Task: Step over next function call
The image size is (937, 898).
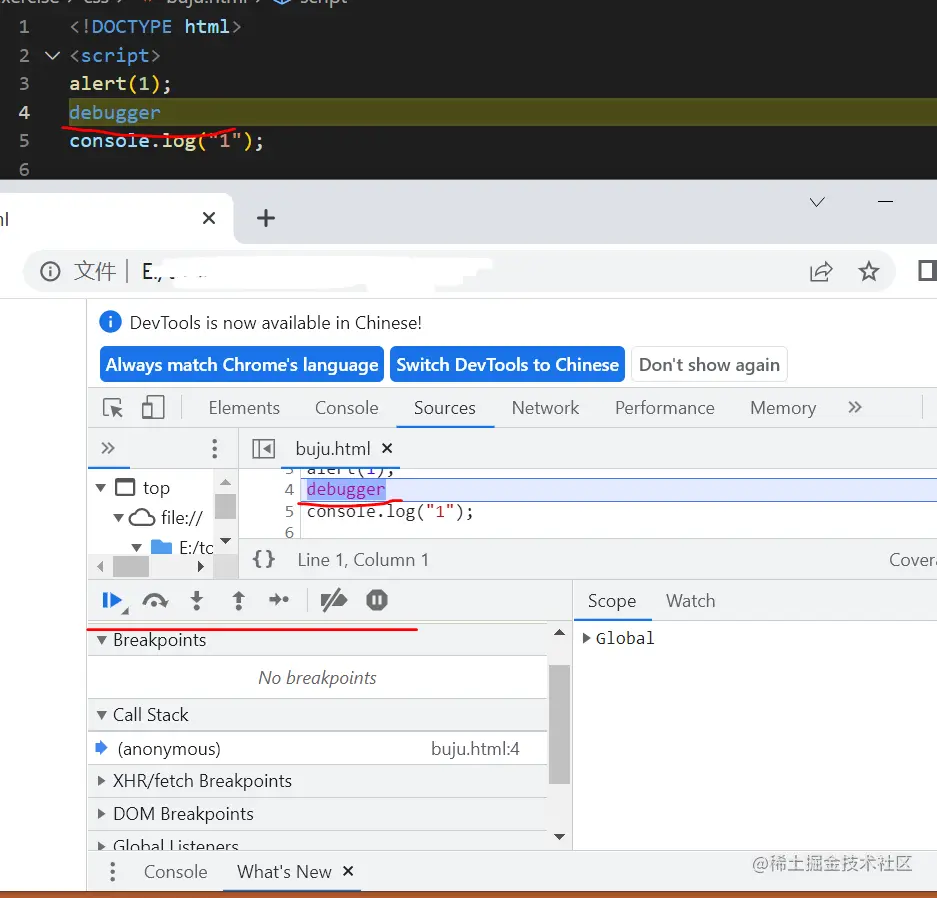Action: pyautogui.click(x=155, y=600)
